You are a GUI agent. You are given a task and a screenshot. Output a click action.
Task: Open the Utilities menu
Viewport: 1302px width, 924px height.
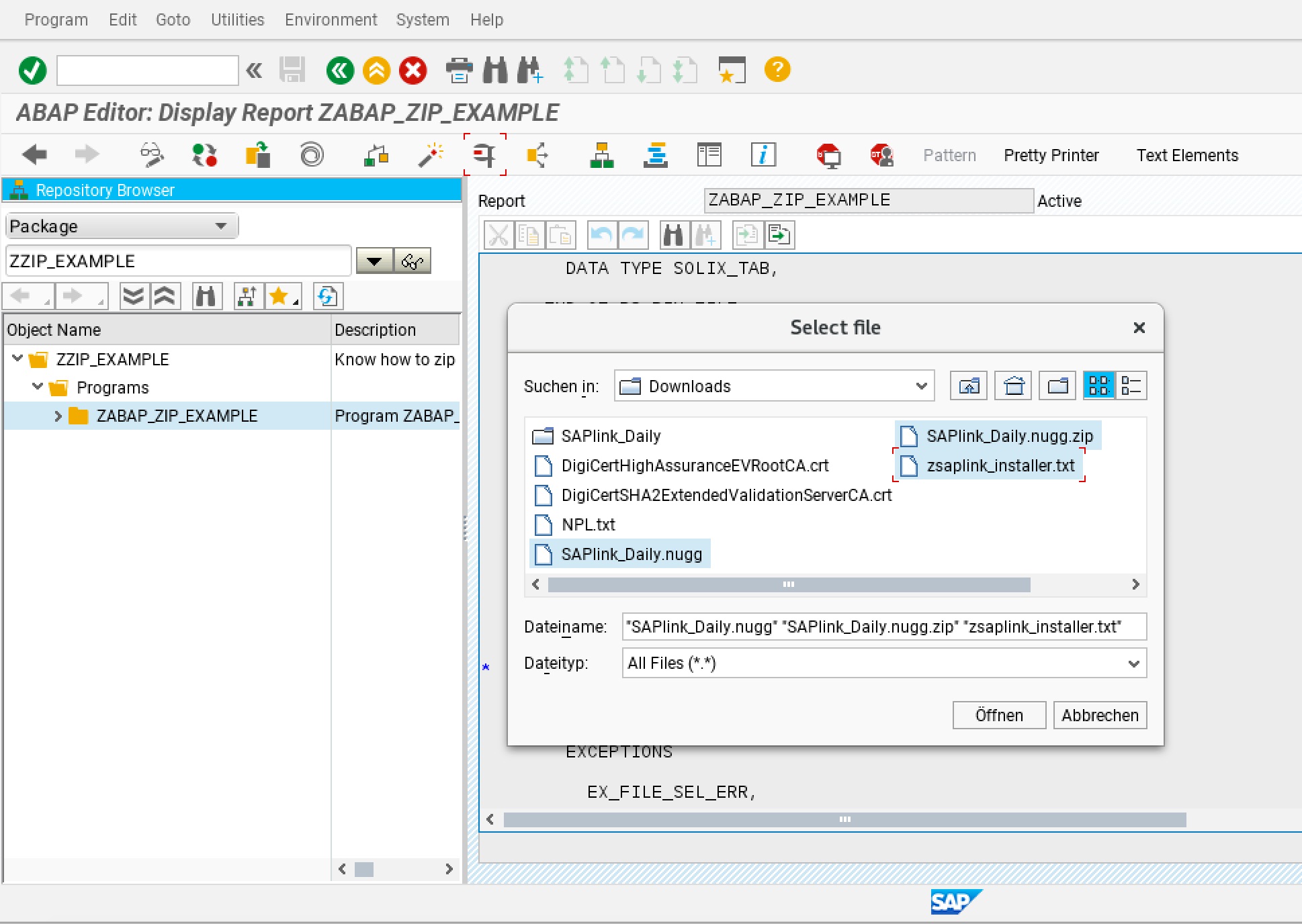236,19
